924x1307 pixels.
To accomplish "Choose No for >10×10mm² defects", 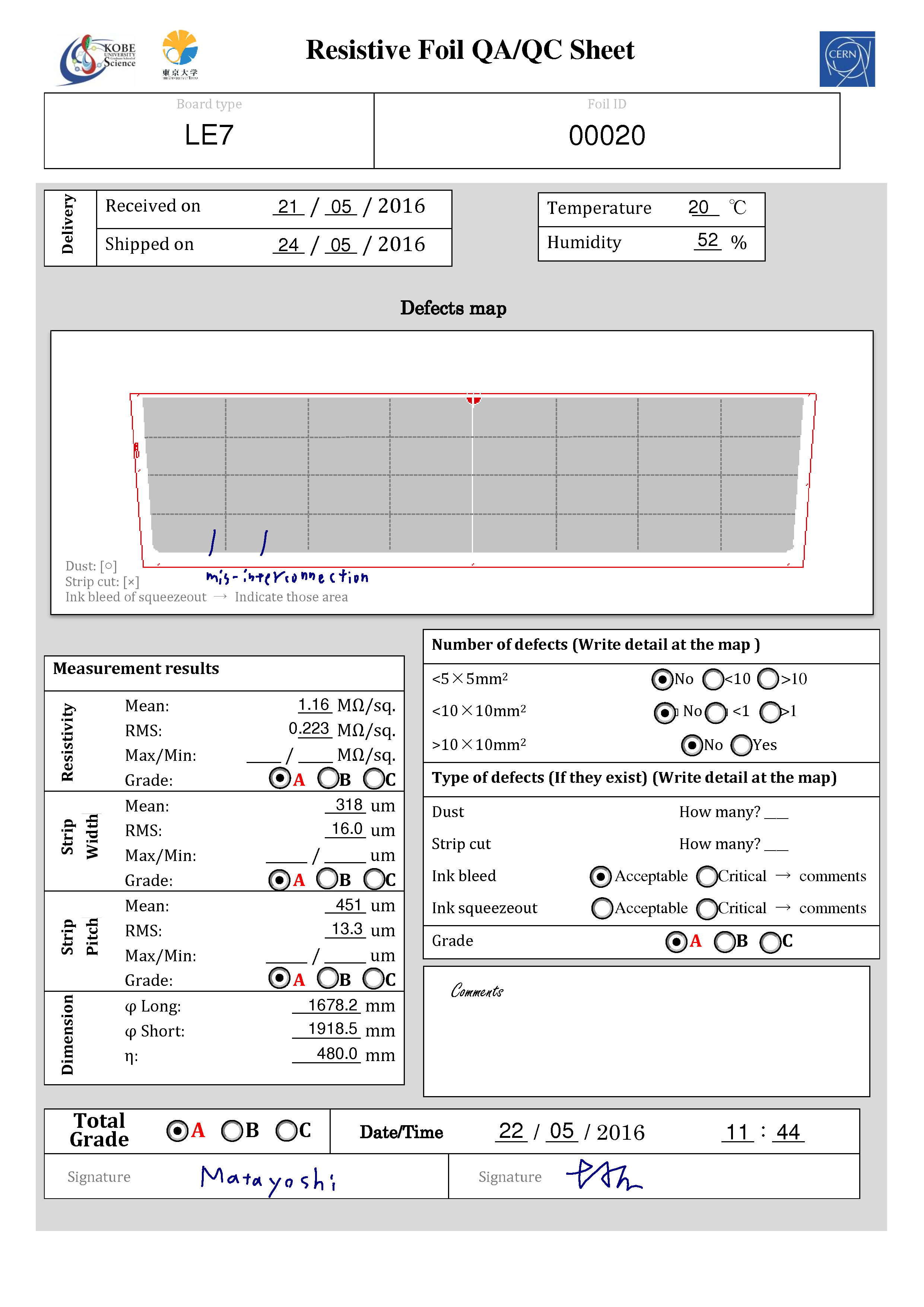I will [692, 744].
